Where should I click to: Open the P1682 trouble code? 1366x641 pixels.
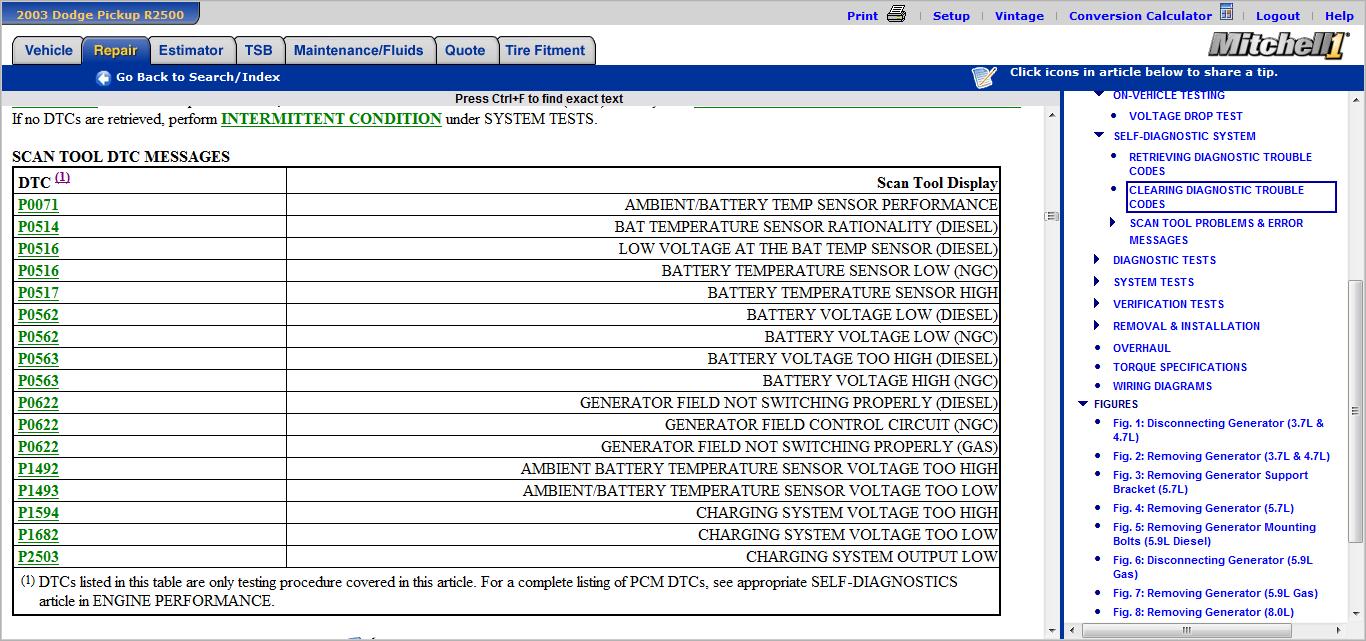38,535
